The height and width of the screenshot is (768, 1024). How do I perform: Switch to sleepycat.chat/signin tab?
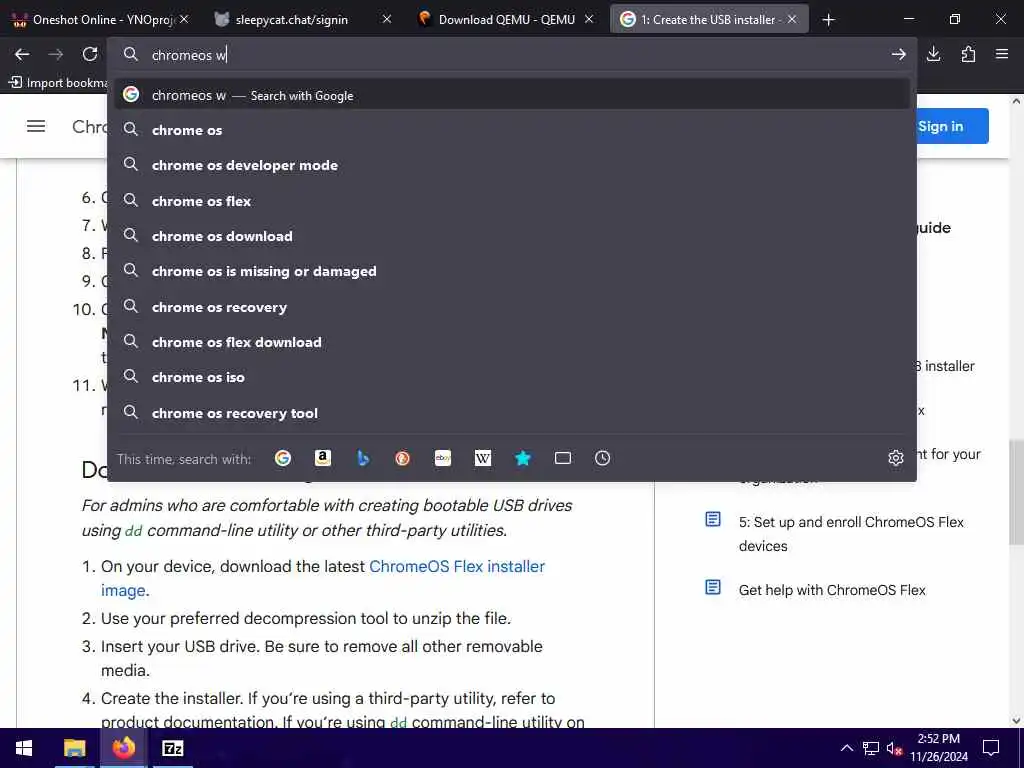pyautogui.click(x=304, y=20)
